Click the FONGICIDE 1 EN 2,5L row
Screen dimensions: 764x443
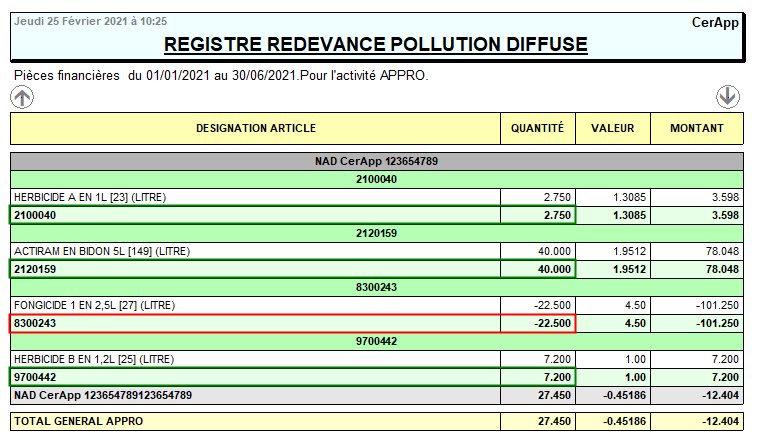point(255,305)
